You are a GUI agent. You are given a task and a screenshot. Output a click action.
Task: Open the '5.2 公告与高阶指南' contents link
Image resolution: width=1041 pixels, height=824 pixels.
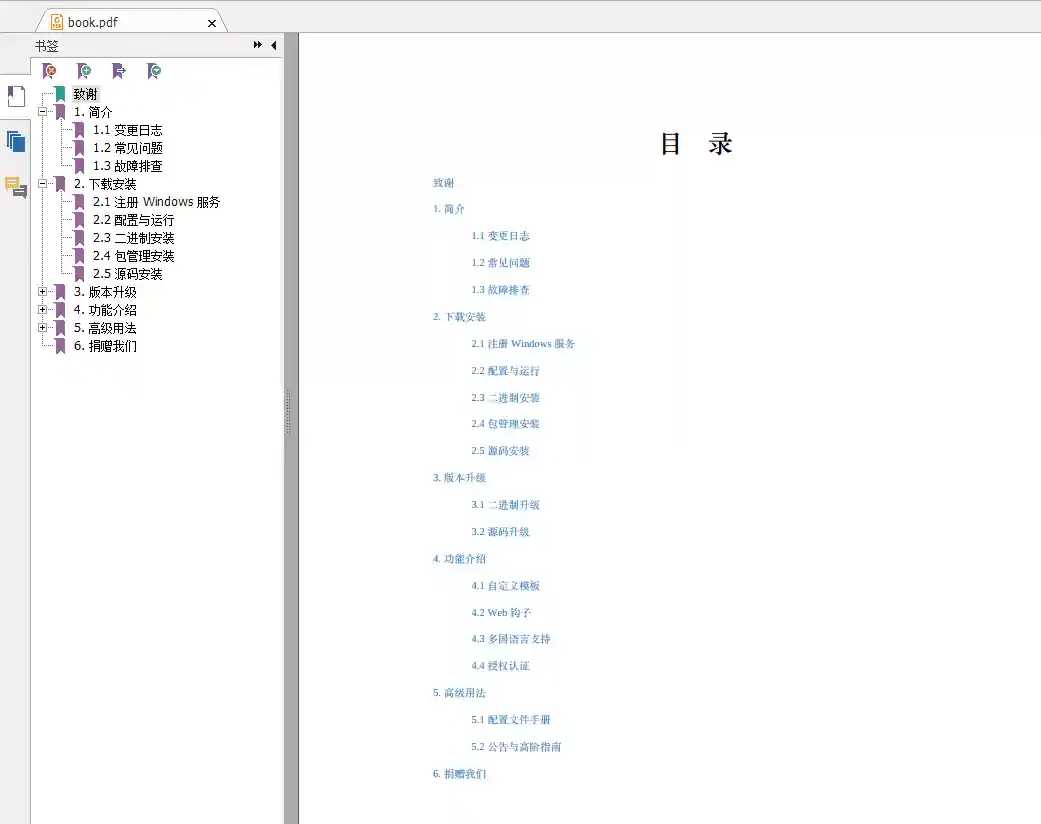[516, 746]
